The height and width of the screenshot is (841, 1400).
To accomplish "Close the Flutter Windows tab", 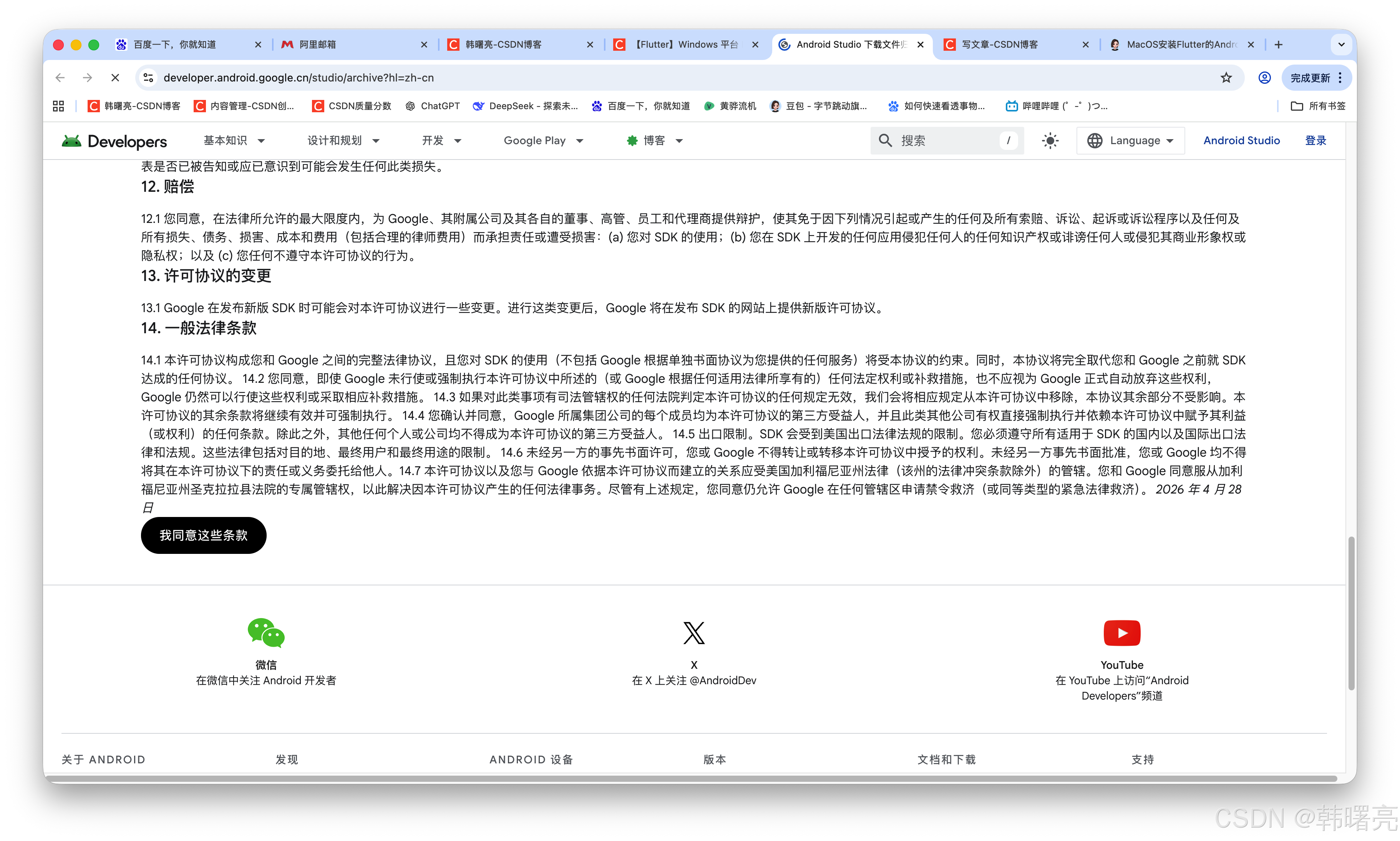I will click(755, 45).
